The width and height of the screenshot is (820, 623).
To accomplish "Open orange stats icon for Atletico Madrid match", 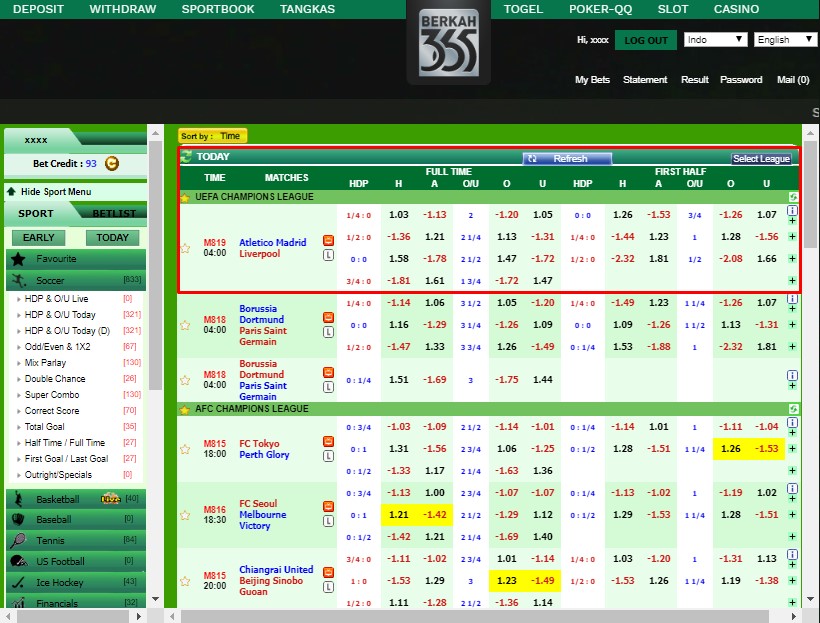I will point(328,241).
